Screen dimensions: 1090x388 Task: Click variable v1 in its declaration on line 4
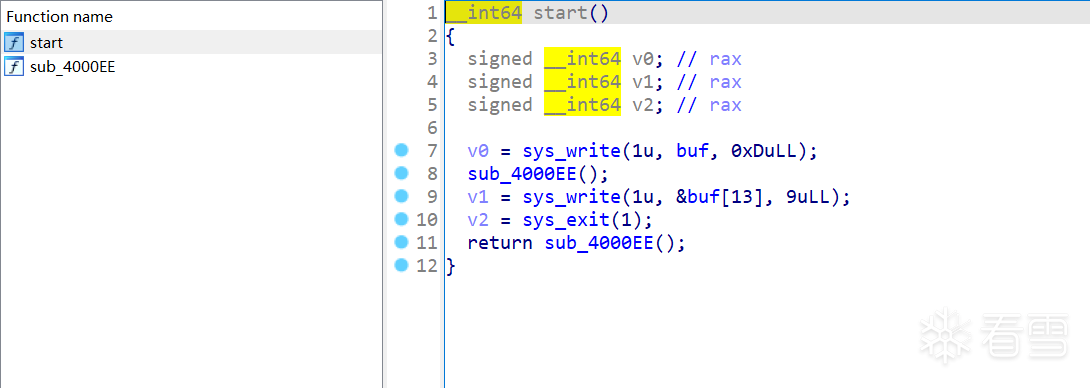643,82
